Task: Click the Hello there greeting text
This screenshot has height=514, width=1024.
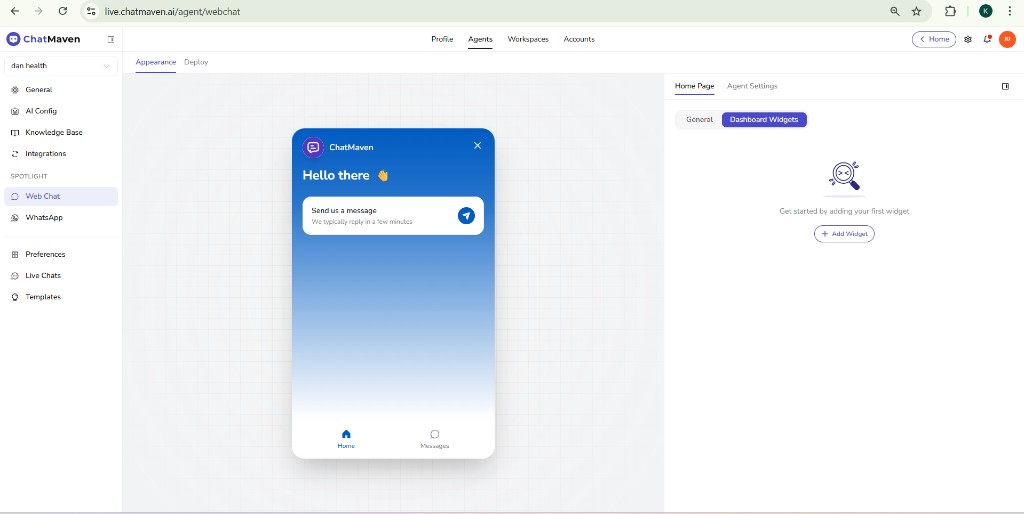Action: pos(336,176)
